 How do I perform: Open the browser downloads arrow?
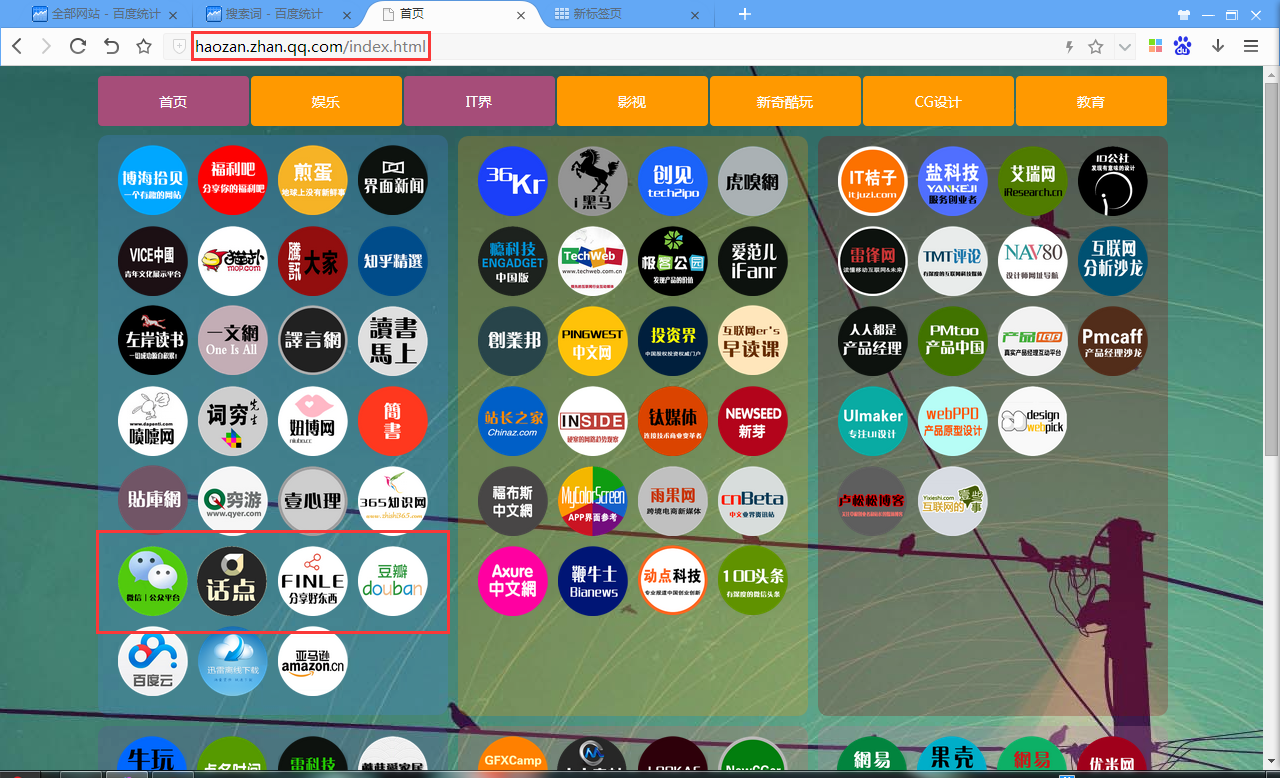[1218, 46]
